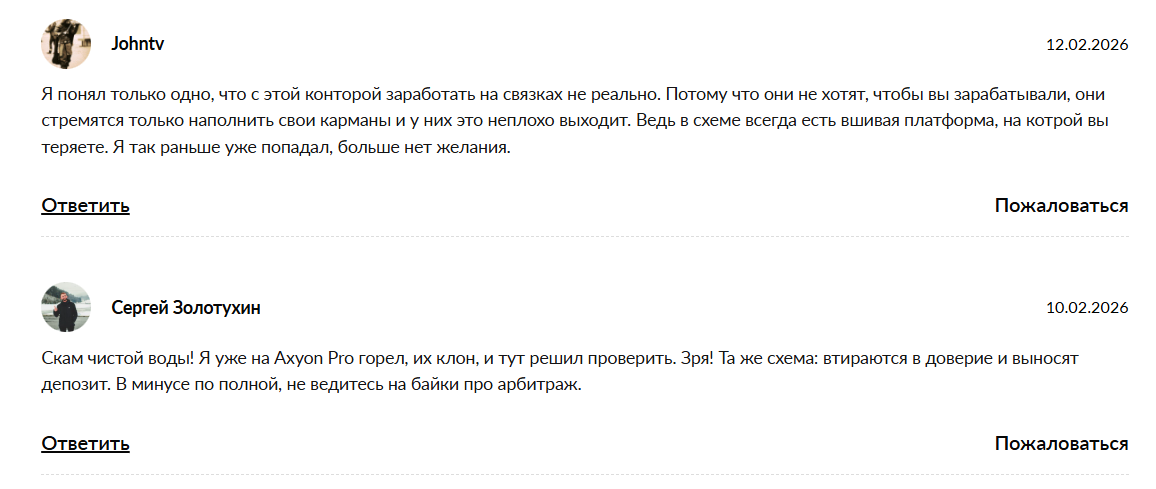This screenshot has width=1156, height=489.
Task: Open the Johntv username profile
Action: click(138, 44)
